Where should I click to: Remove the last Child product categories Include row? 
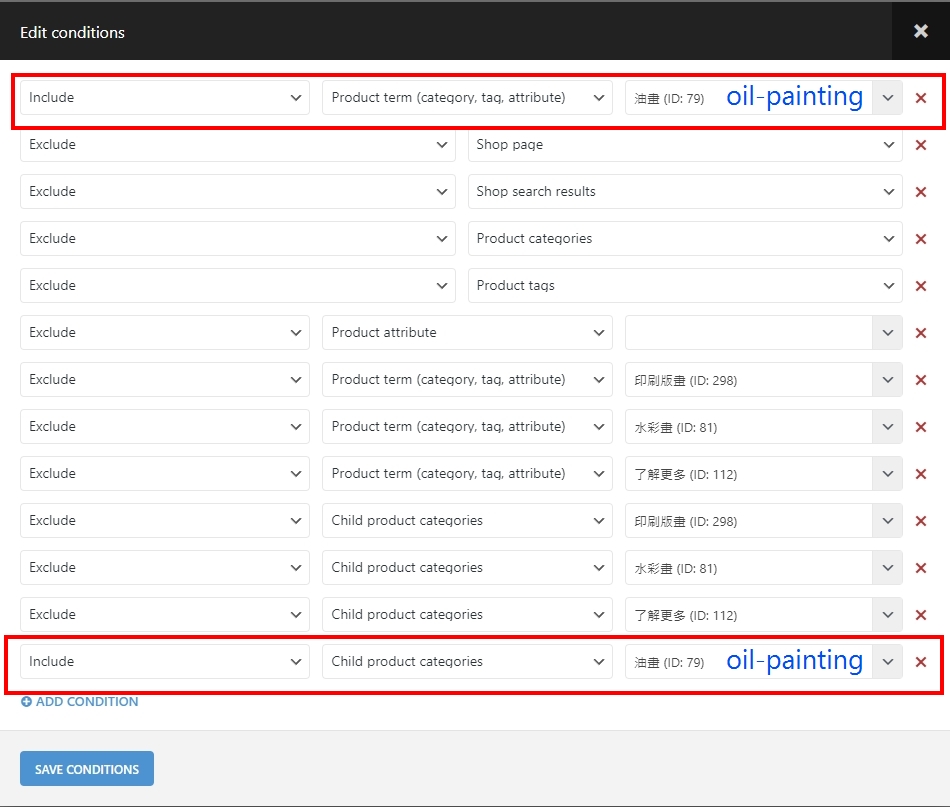coord(920,662)
